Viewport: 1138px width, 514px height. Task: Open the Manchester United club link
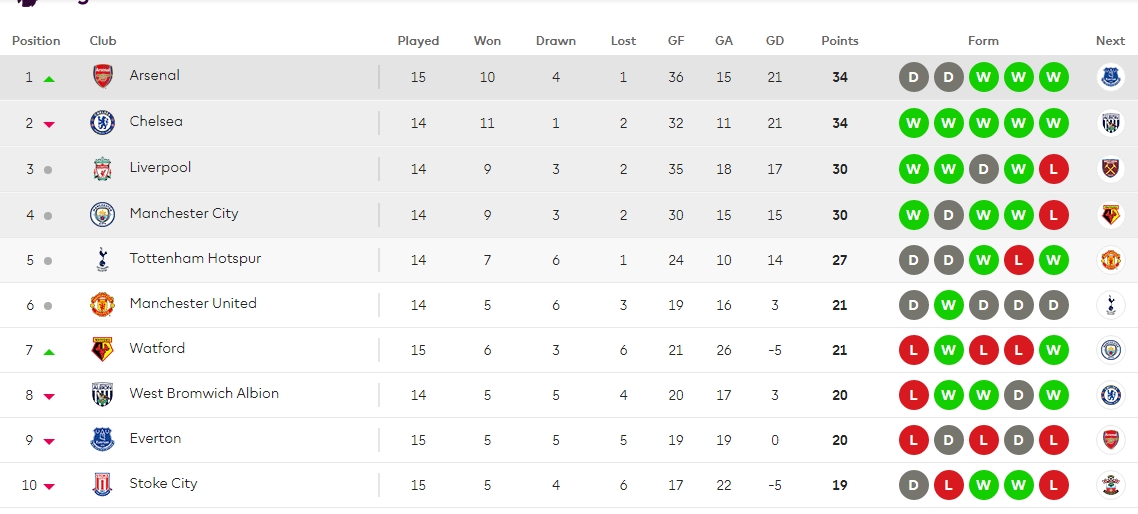[193, 303]
